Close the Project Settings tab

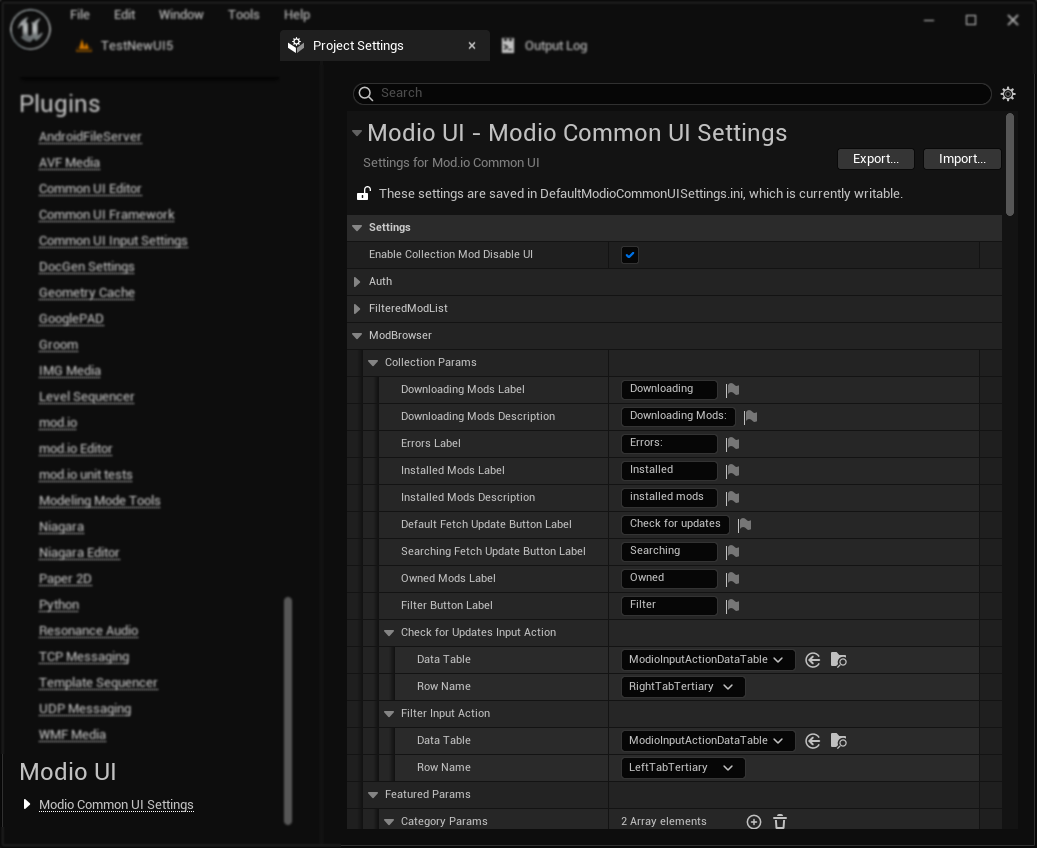tap(472, 46)
